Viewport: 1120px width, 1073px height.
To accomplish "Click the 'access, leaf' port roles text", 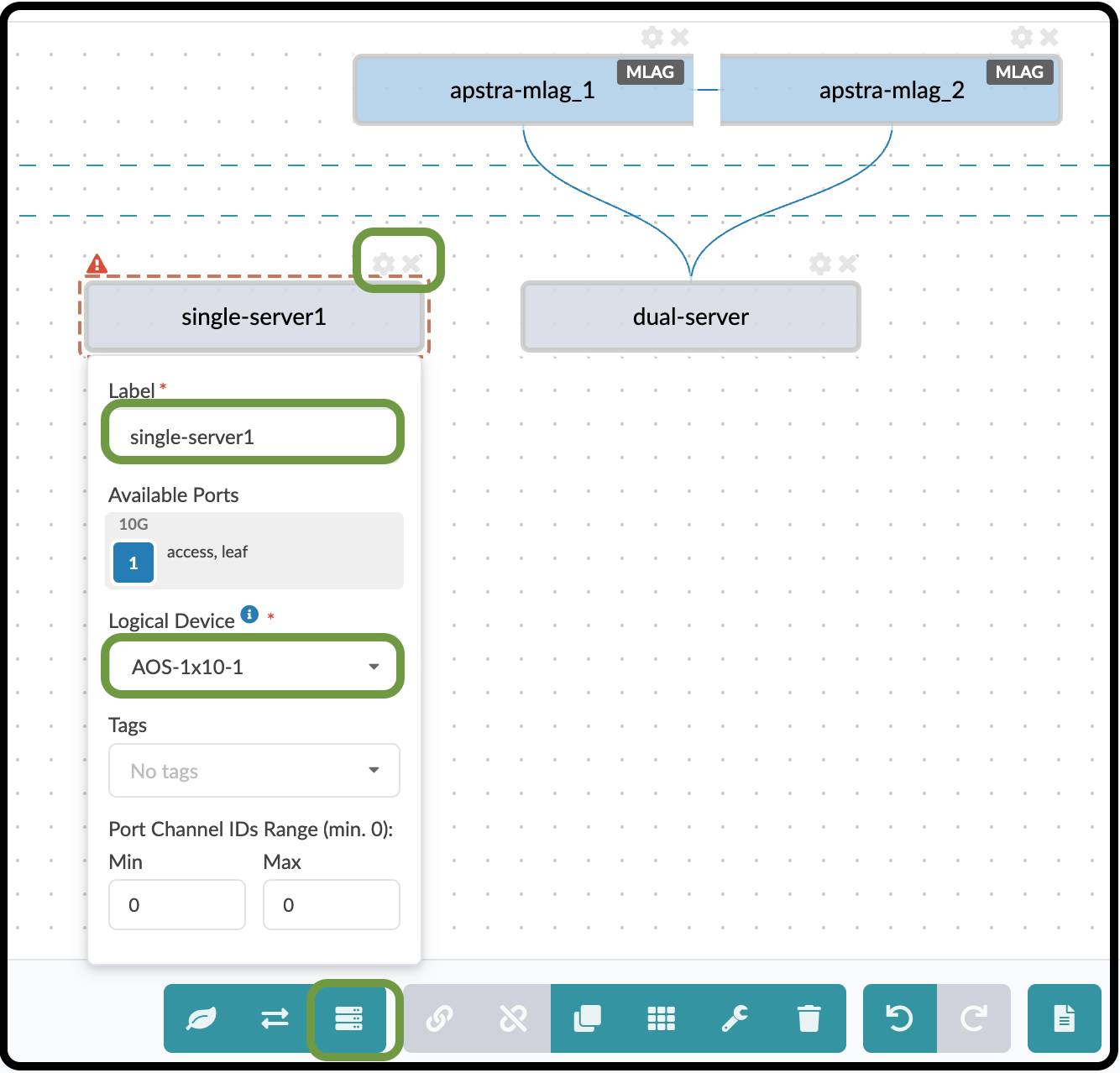I will 207,552.
